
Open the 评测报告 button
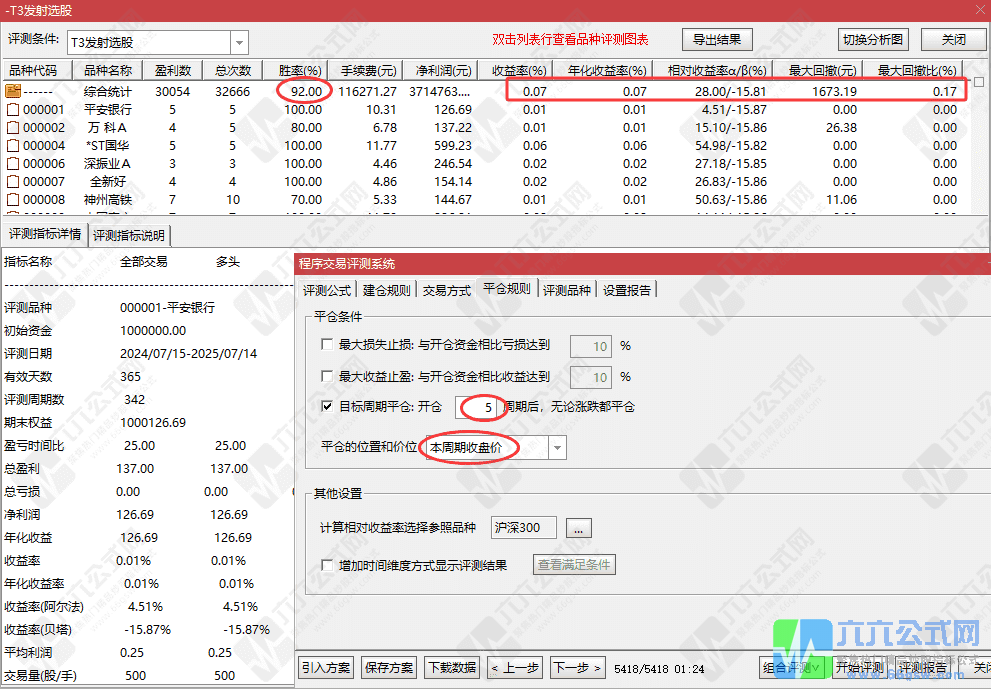[x=923, y=668]
